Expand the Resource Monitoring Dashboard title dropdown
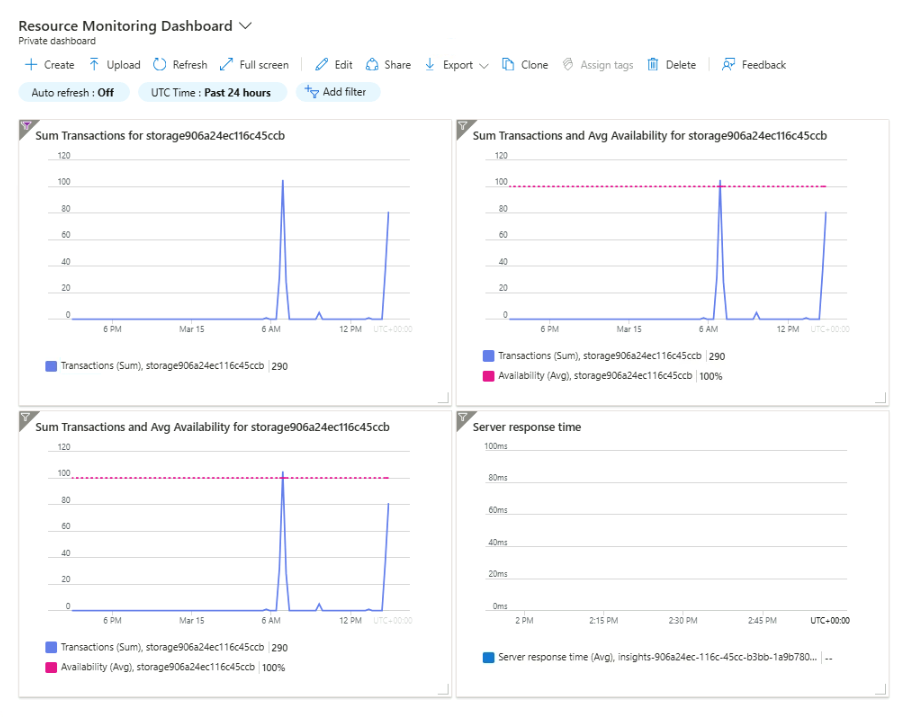Viewport: 911px width, 717px height. pyautogui.click(x=246, y=26)
